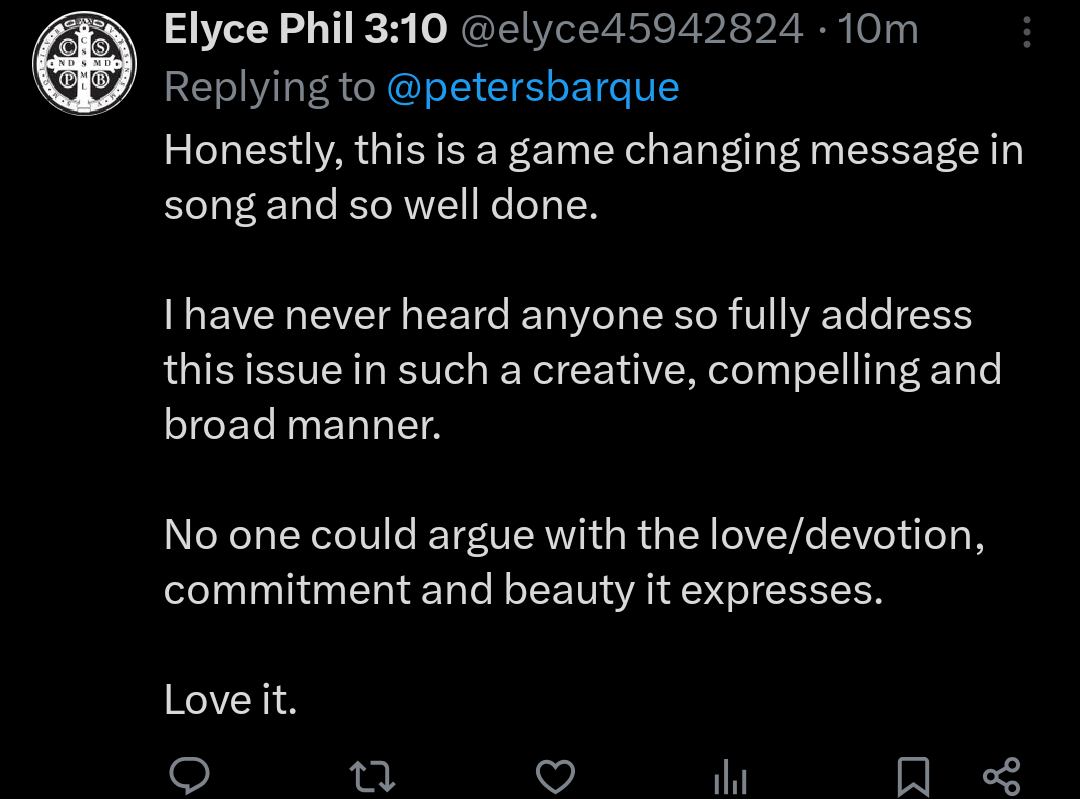
Task: Like the tweet with the heart icon
Action: (555, 776)
